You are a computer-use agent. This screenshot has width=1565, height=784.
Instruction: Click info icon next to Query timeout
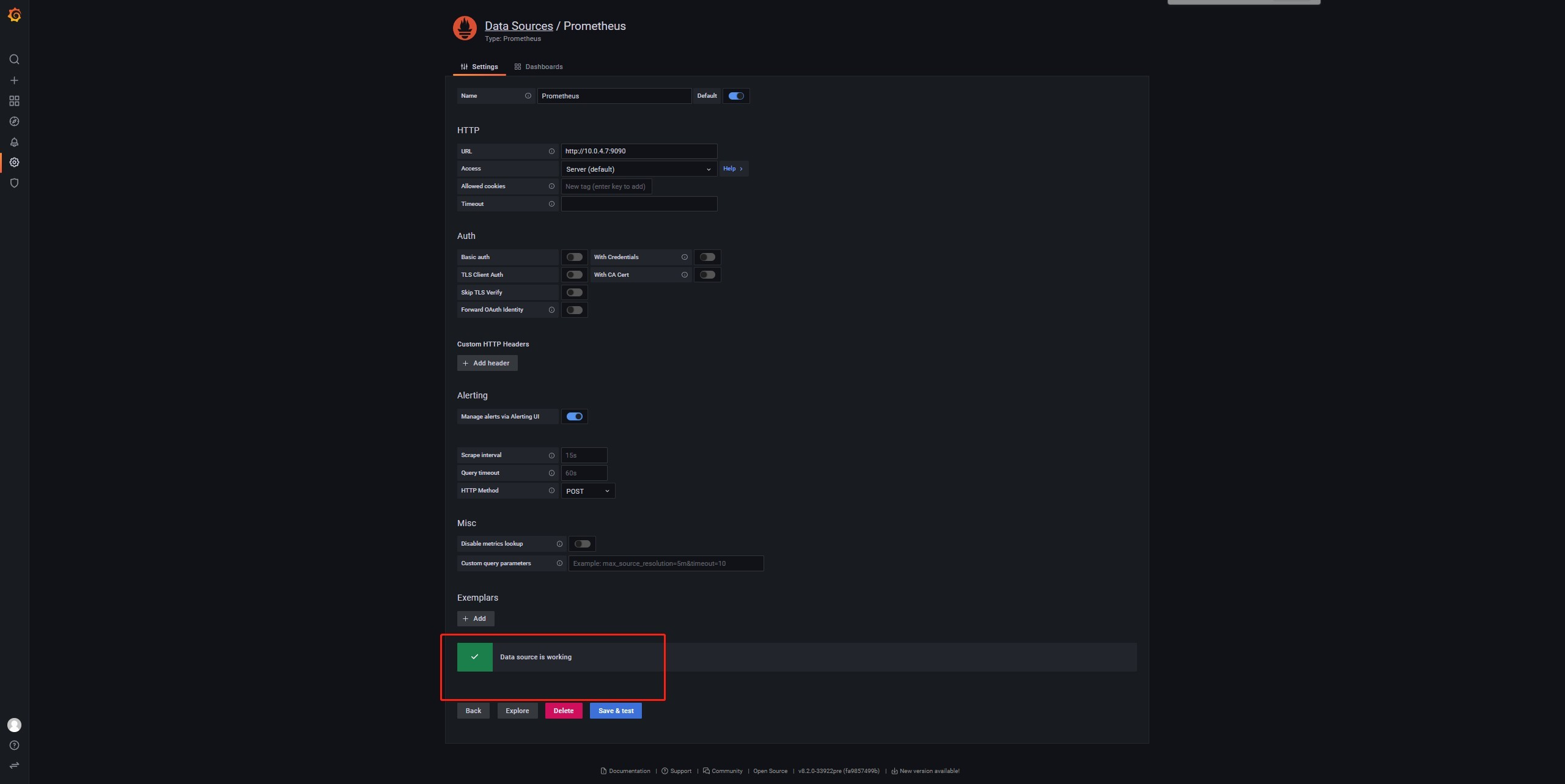pyautogui.click(x=551, y=474)
